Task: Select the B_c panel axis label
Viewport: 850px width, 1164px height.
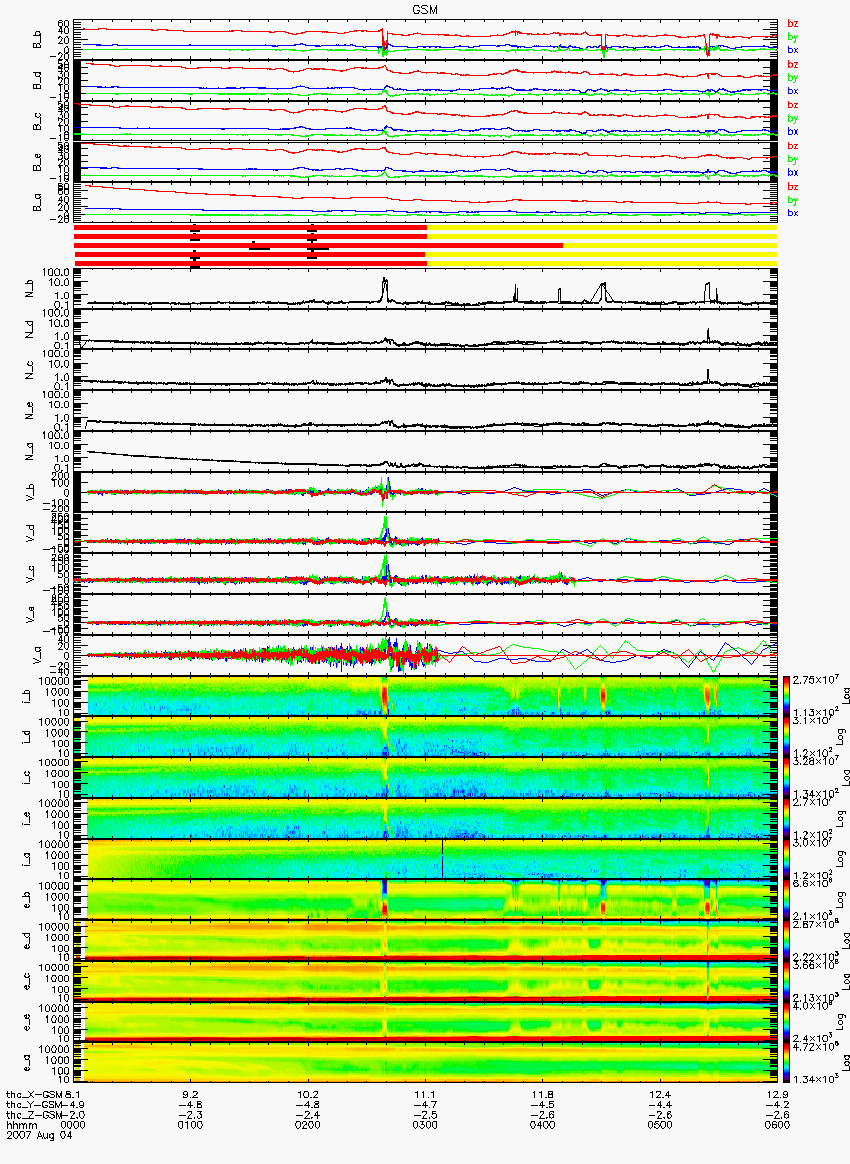Action: coord(37,121)
